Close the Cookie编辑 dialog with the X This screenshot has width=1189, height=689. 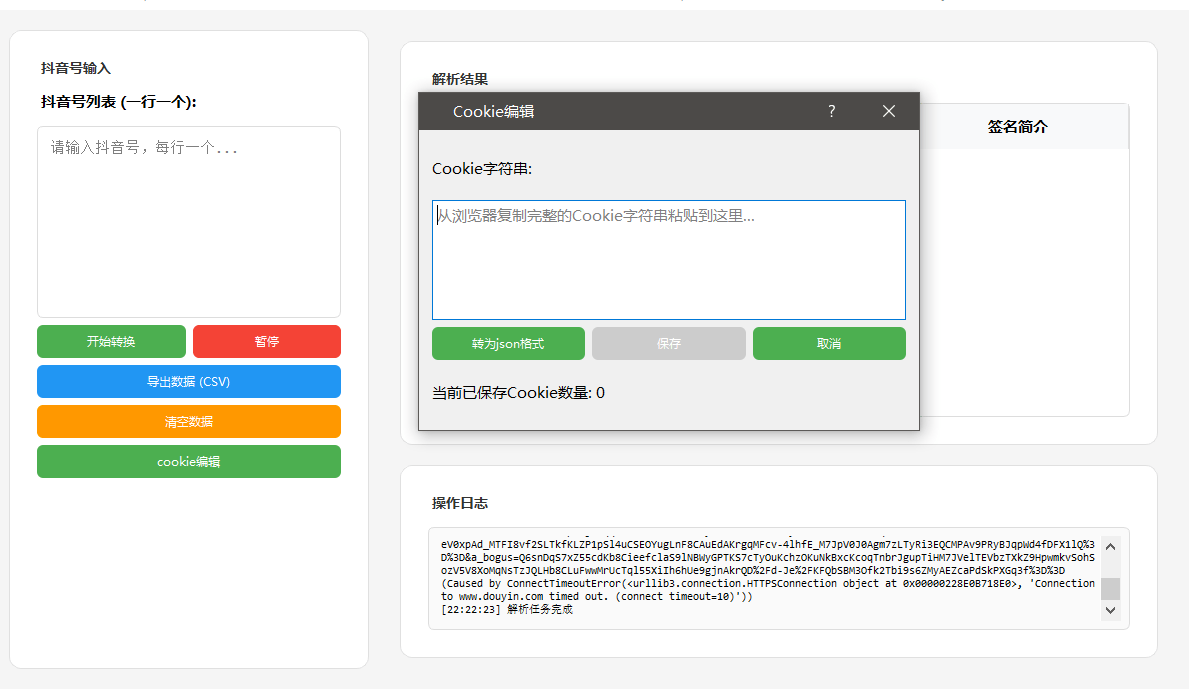pyautogui.click(x=888, y=112)
